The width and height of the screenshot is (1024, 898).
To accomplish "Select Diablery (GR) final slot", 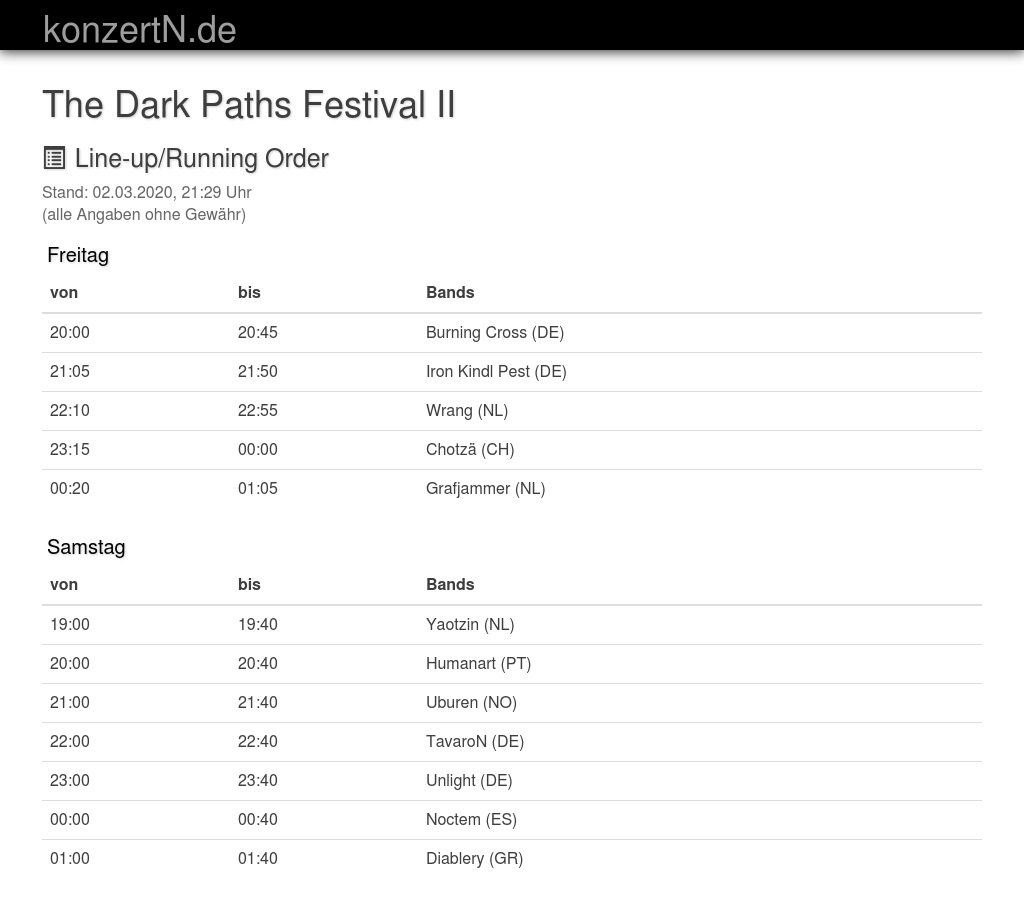I will (x=474, y=859).
